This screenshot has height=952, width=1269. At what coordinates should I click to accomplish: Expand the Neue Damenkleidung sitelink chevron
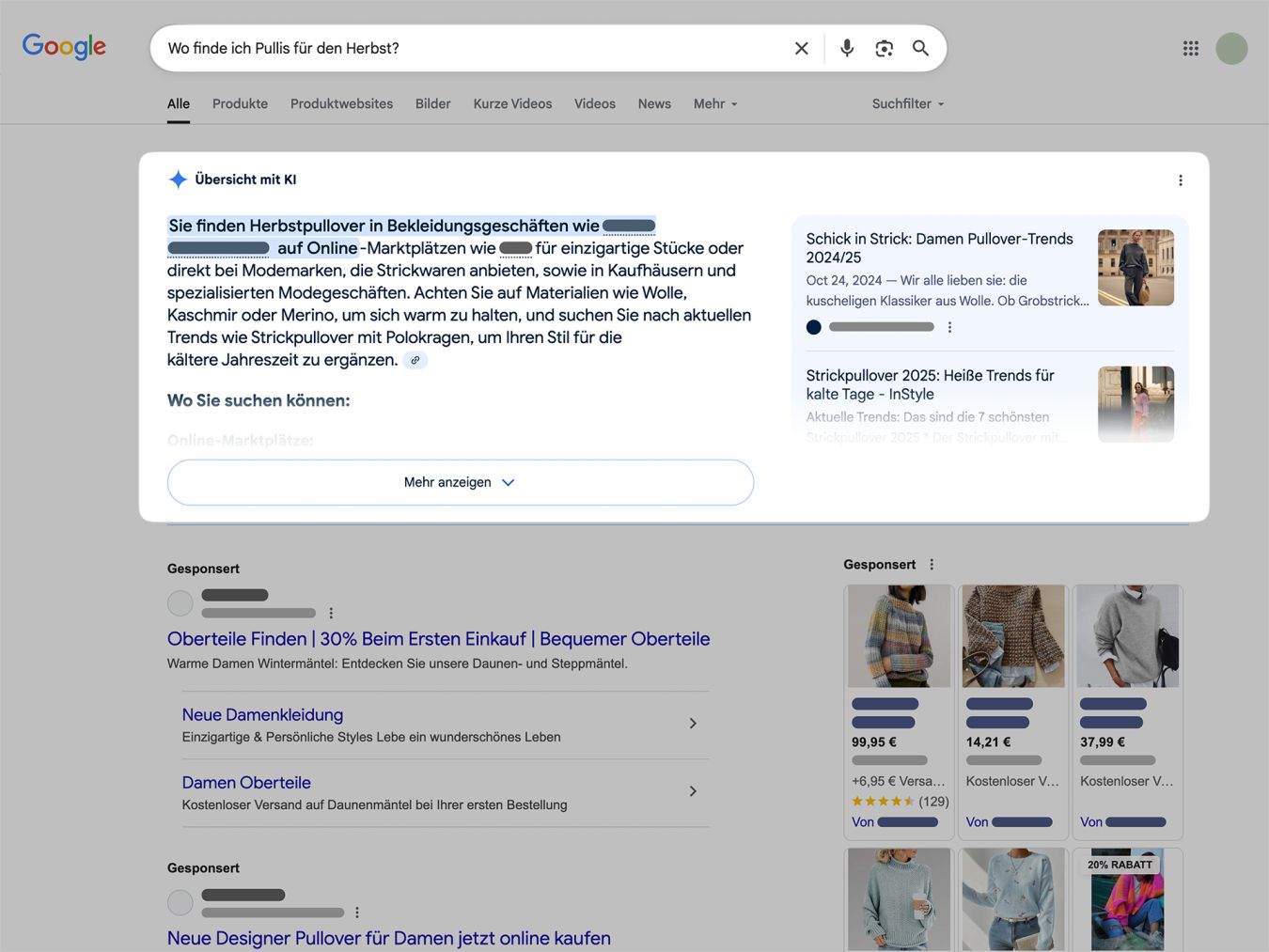[x=693, y=724]
